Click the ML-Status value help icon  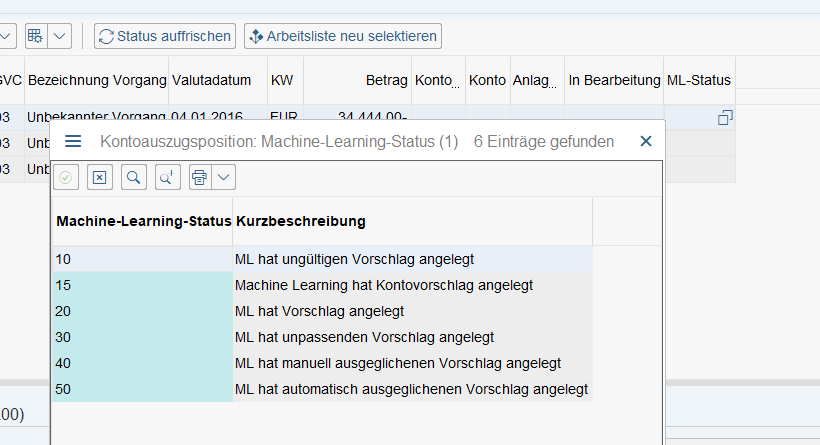725,118
